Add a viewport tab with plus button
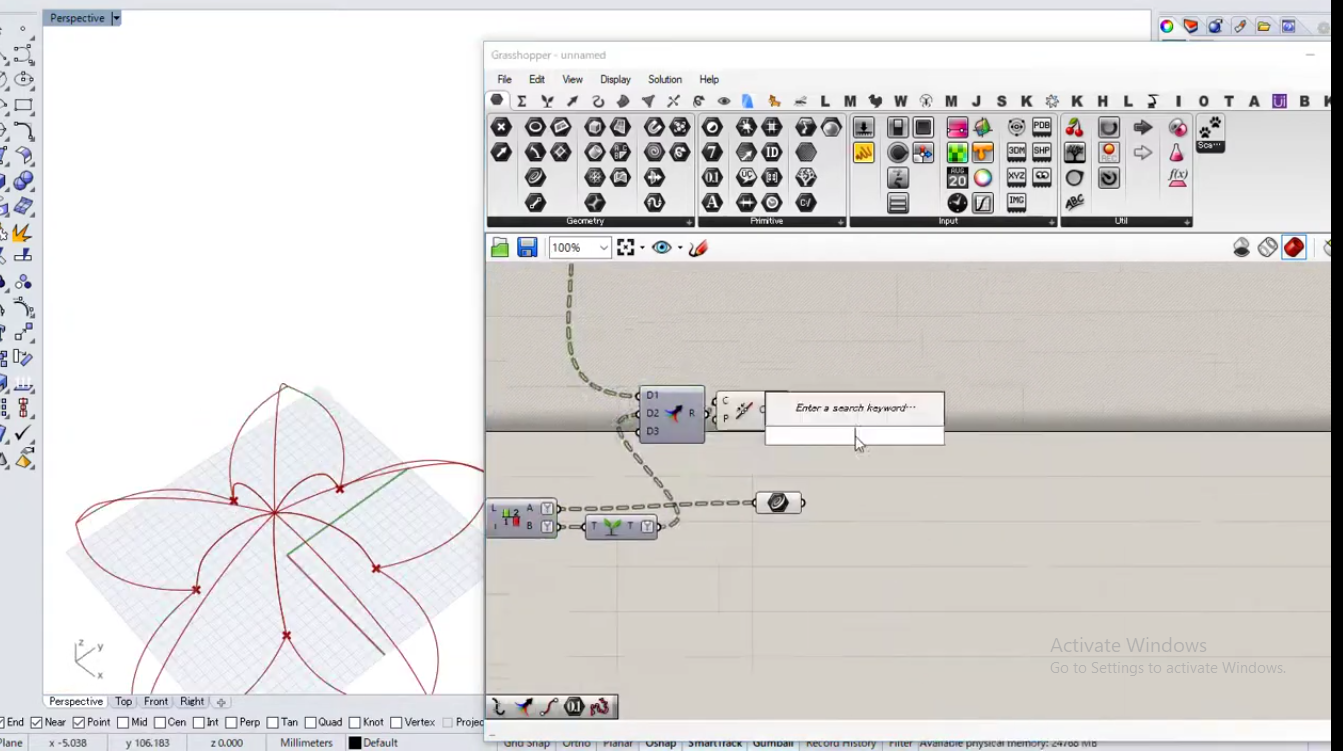1343x751 pixels. [221, 702]
